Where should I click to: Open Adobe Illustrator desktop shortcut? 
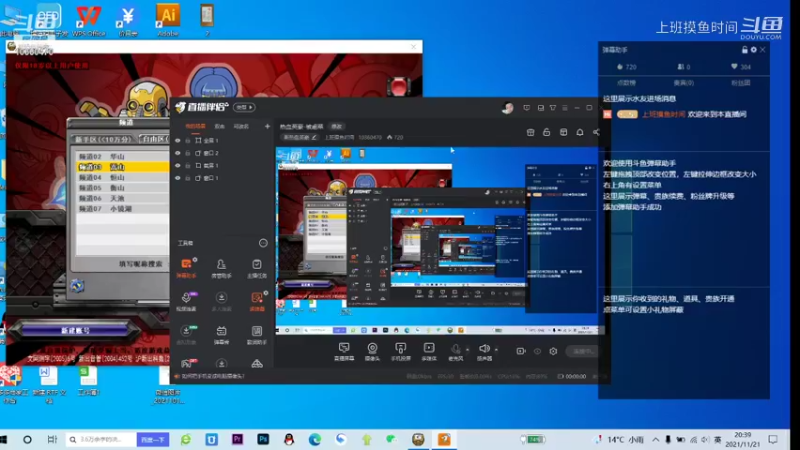coord(167,20)
